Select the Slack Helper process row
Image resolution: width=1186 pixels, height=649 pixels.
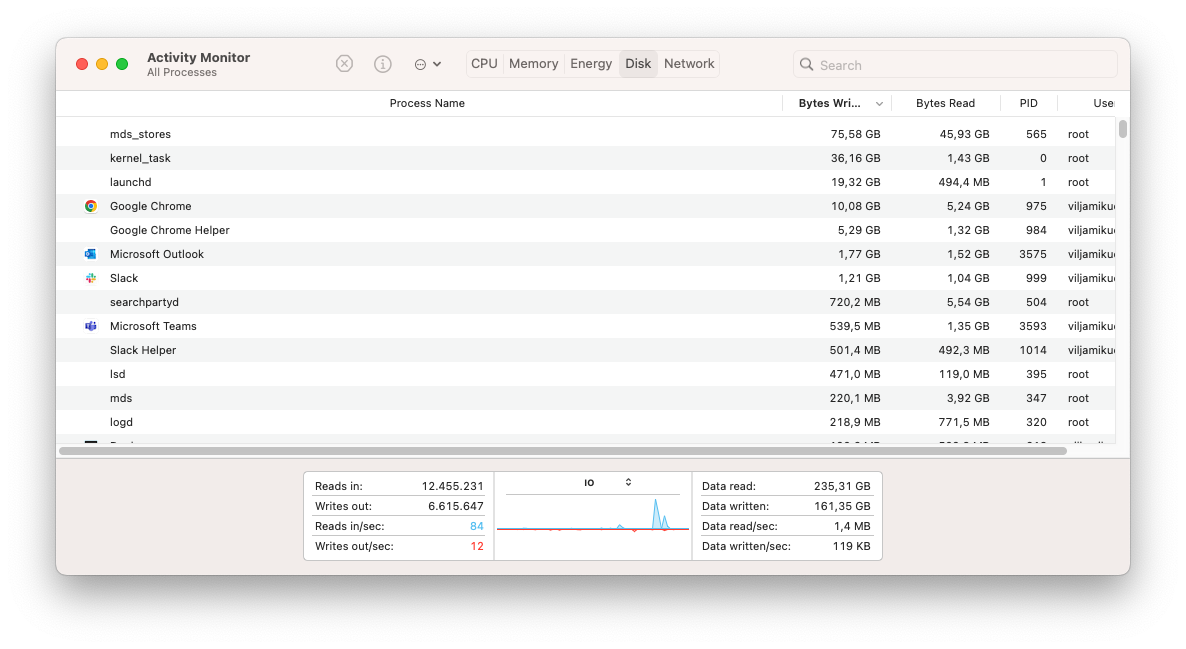[x=586, y=350]
